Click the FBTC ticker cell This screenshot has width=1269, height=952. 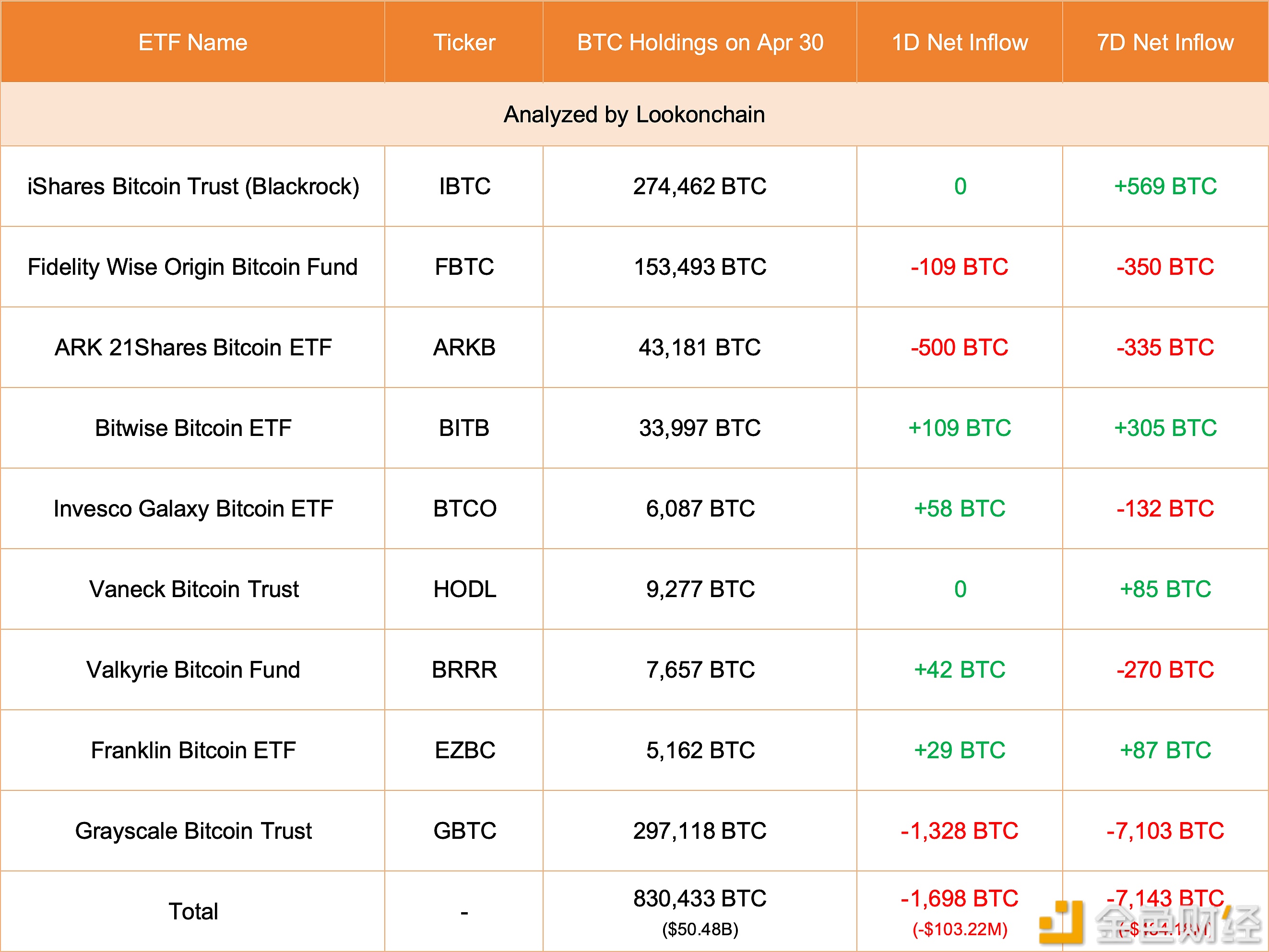[464, 267]
